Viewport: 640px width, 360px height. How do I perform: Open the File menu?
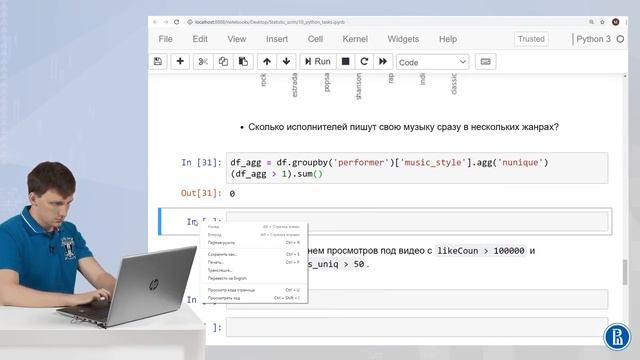pos(165,39)
